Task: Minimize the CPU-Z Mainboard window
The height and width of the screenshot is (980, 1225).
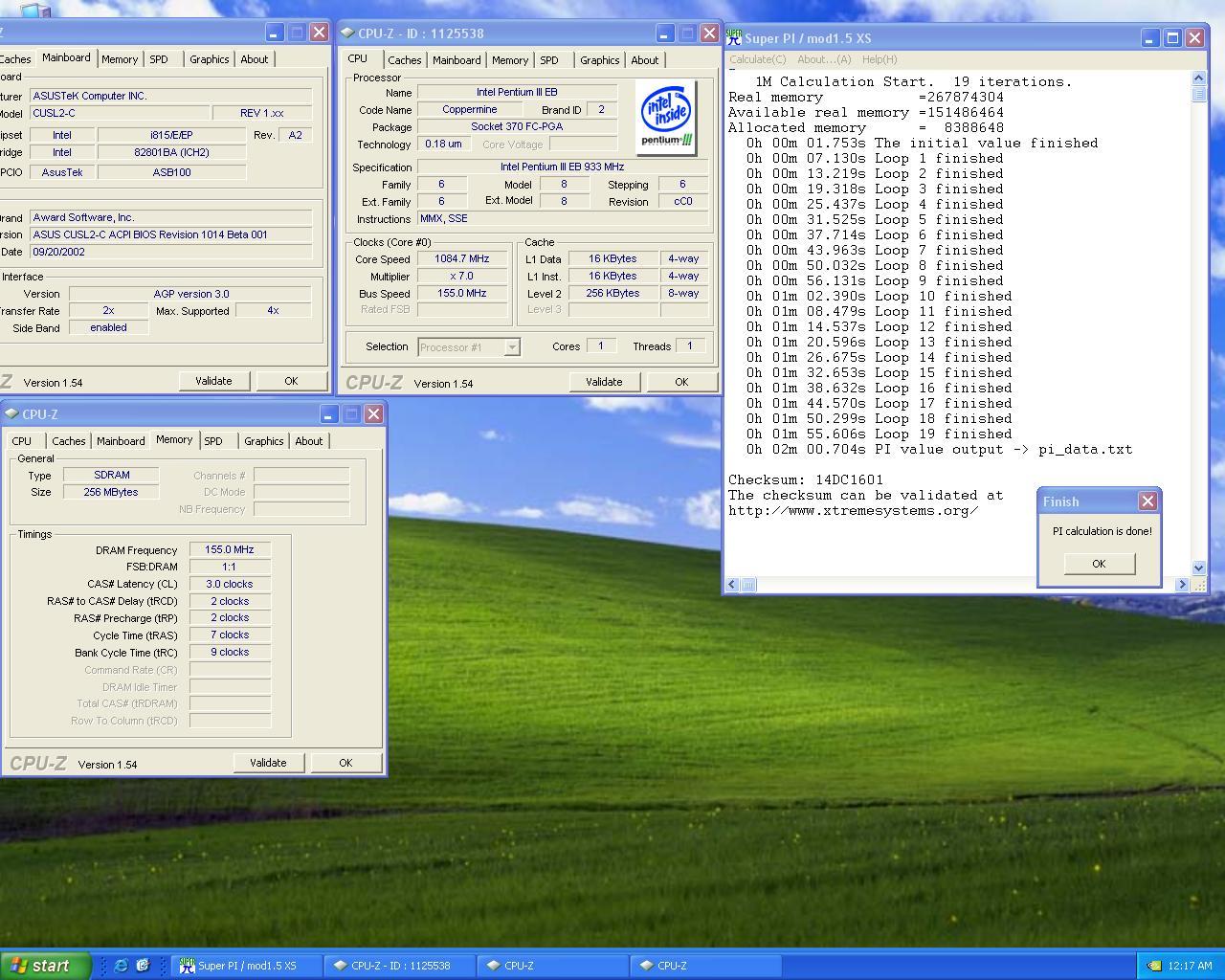Action: [x=275, y=33]
